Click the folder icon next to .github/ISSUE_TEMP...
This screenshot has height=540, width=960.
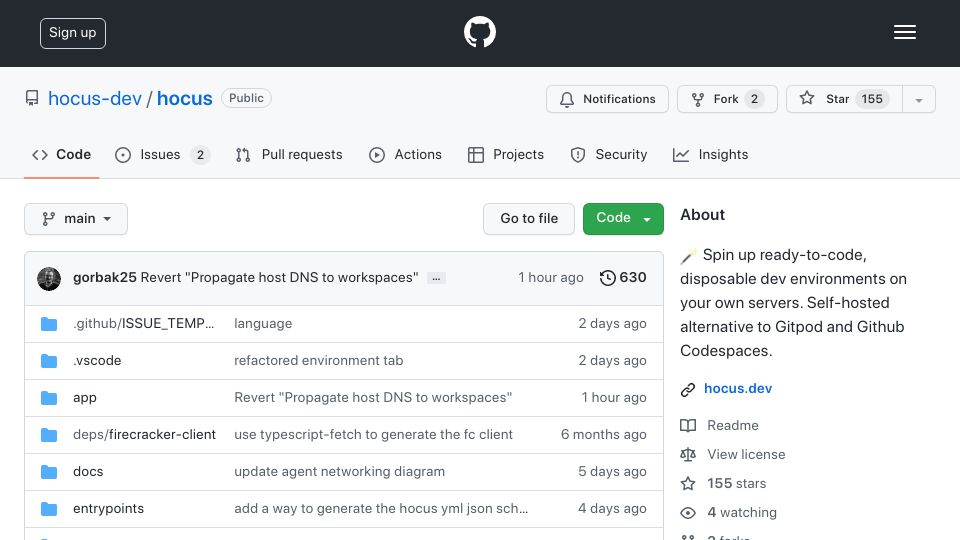click(x=49, y=324)
